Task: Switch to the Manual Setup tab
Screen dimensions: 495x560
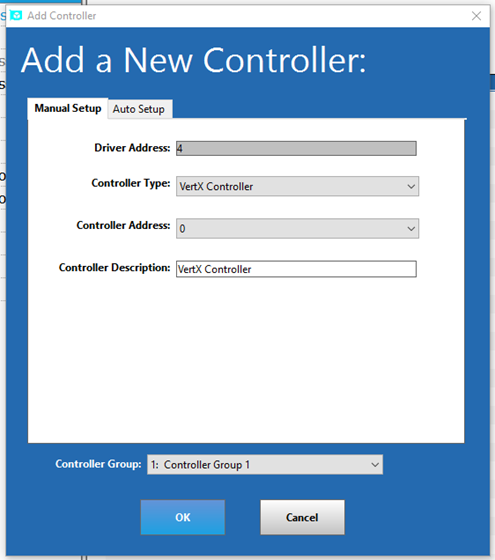Action: point(68,108)
